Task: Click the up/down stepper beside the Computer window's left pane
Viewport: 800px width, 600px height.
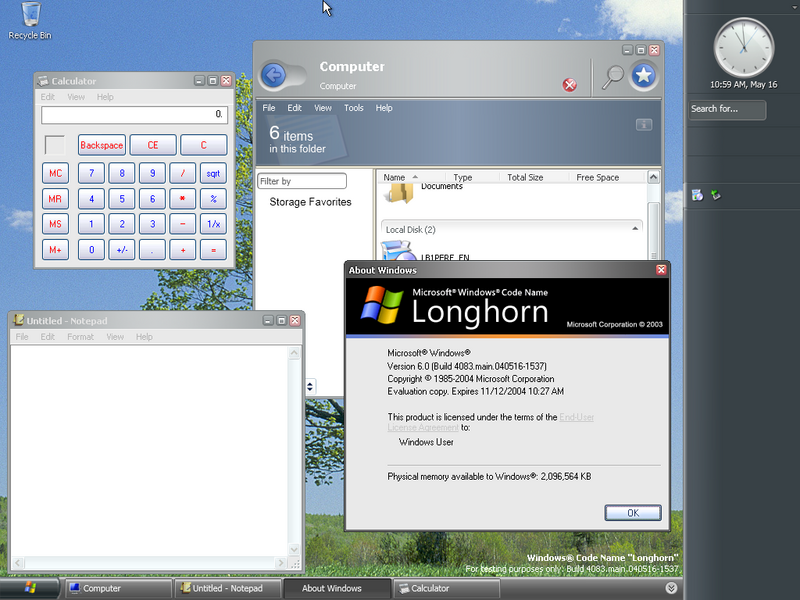Action: click(x=310, y=386)
